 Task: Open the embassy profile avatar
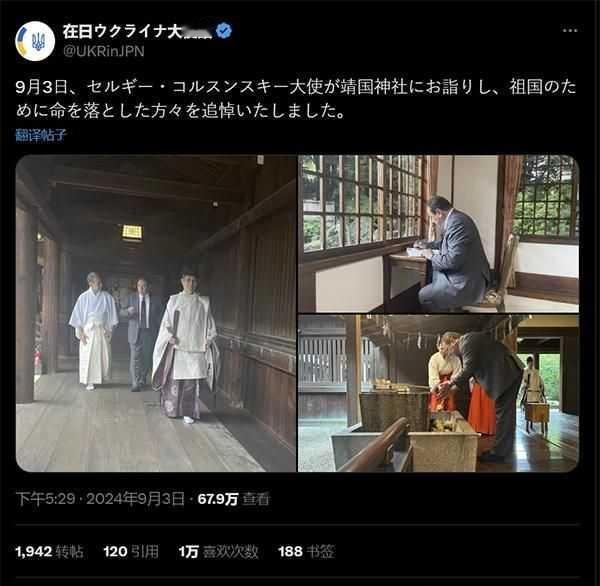pyautogui.click(x=35, y=41)
